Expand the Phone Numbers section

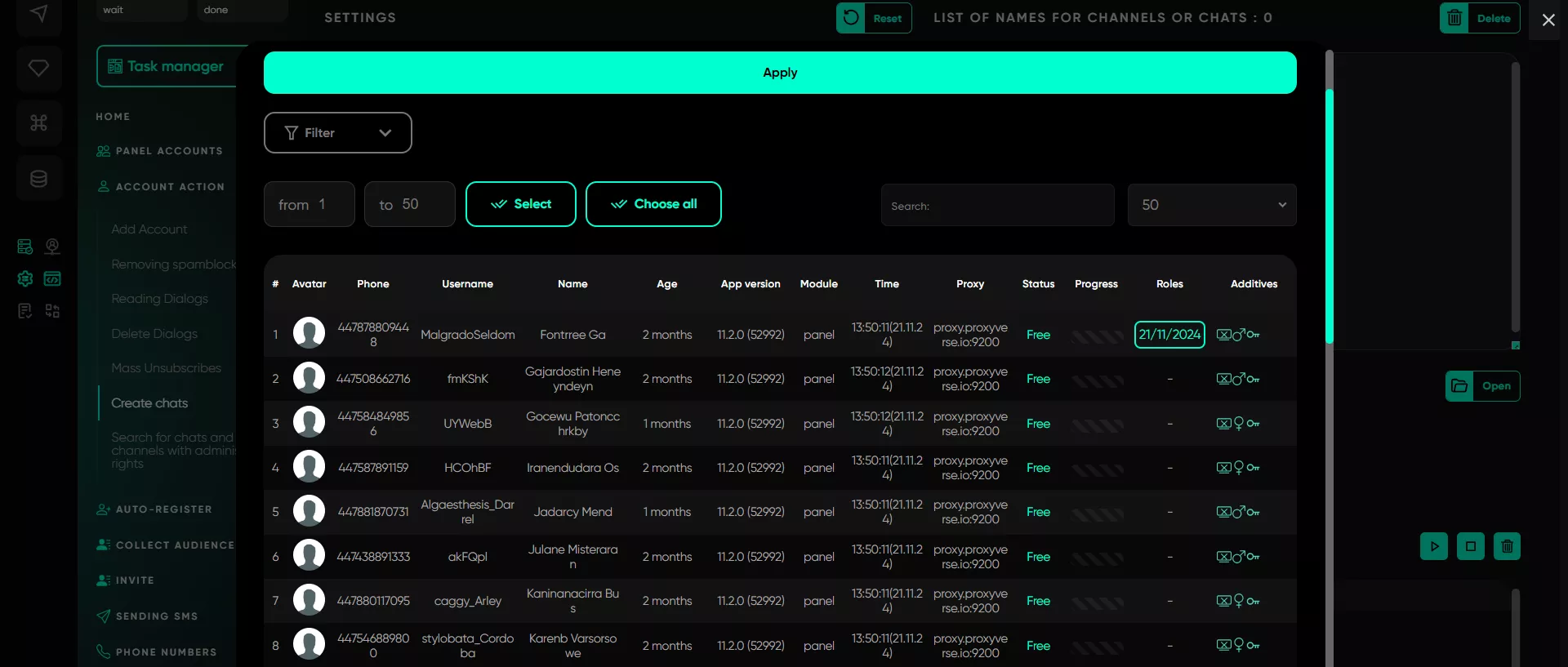pos(157,652)
